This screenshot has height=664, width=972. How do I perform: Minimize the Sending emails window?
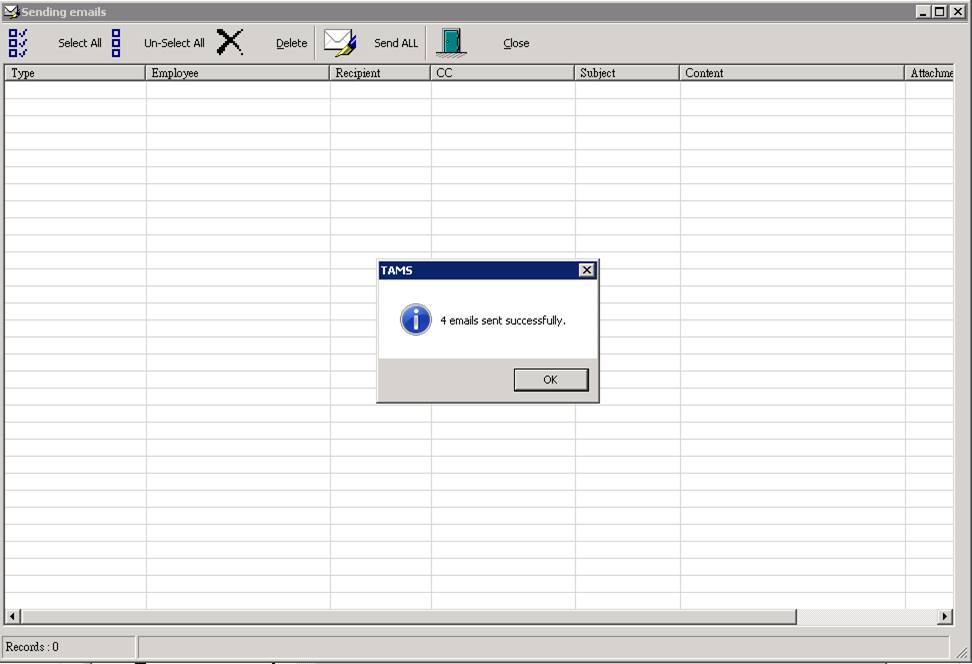[924, 11]
